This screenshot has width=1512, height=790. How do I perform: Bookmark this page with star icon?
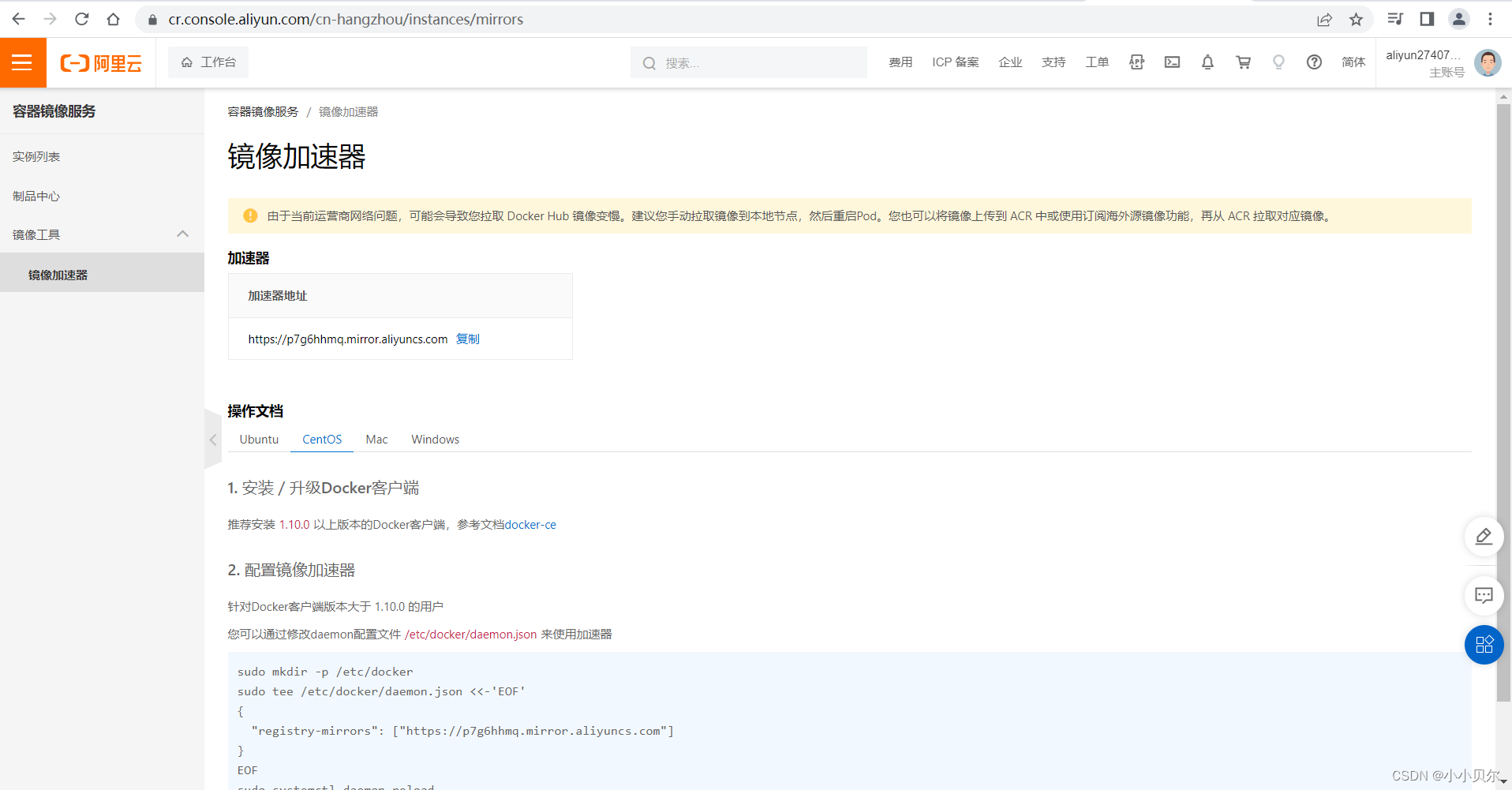tap(1356, 19)
